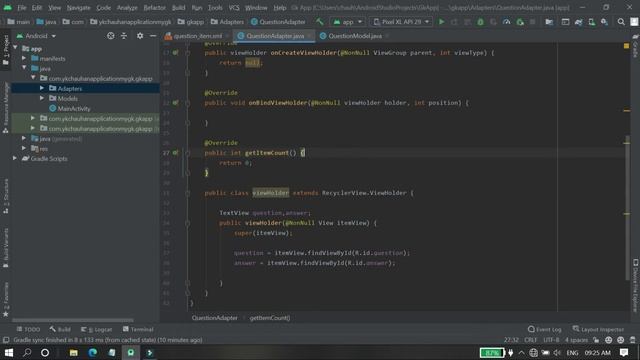Click override gutter icon beside onCreateViewHolder
The height and width of the screenshot is (360, 640).
coord(175,53)
